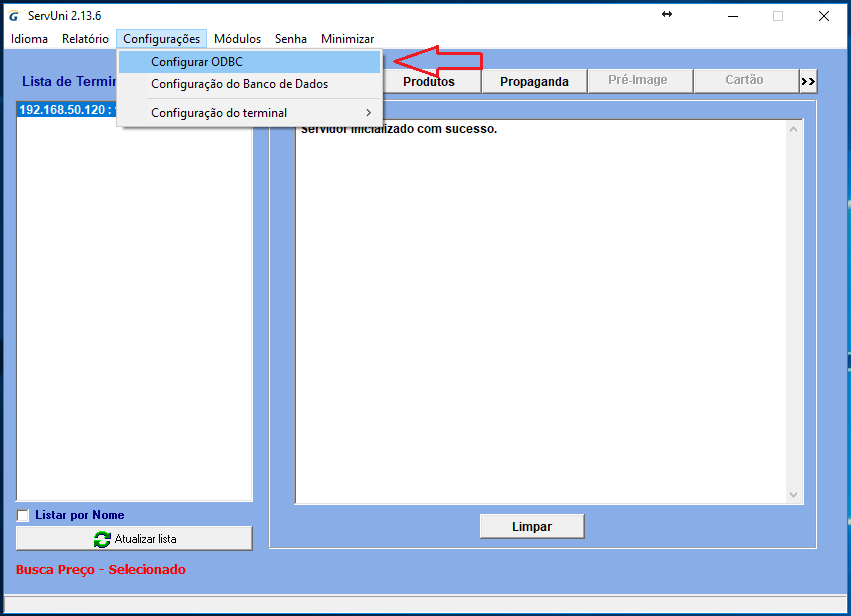Image resolution: width=851 pixels, height=616 pixels.
Task: Click the ServUni logo in the title bar
Action: tap(12, 15)
